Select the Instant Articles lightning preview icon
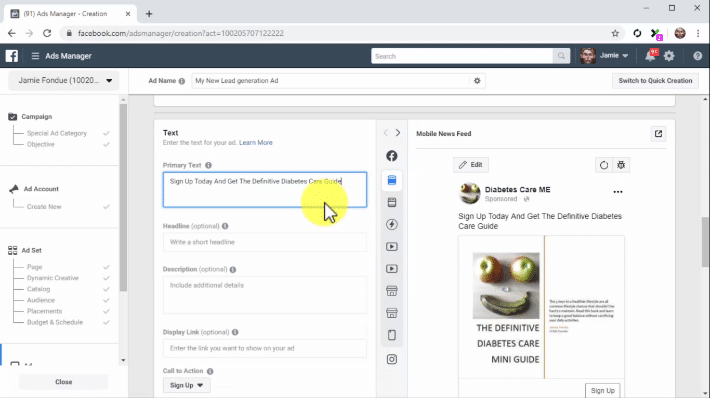The height and width of the screenshot is (398, 710). pos(392,224)
